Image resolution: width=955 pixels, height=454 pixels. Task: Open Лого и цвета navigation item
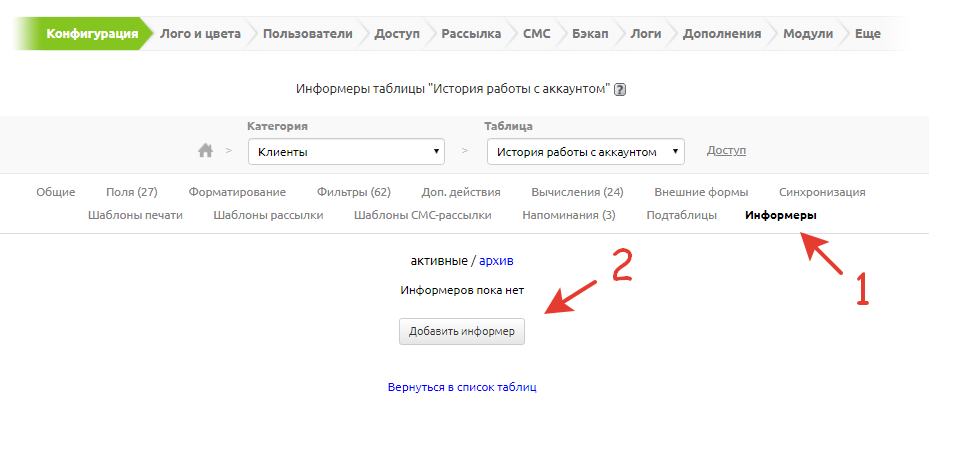pyautogui.click(x=200, y=33)
